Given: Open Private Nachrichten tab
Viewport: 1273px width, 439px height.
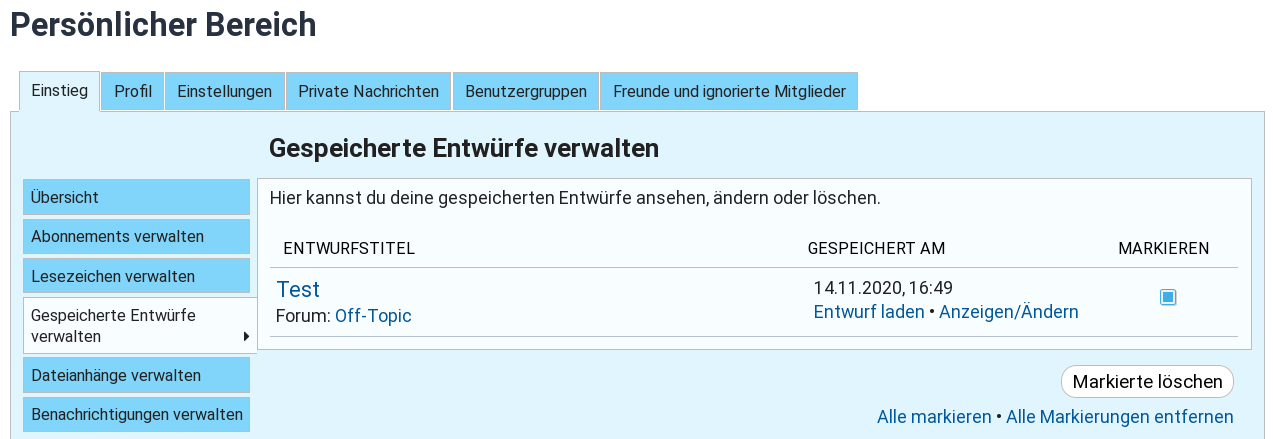Looking at the screenshot, I should pyautogui.click(x=369, y=91).
